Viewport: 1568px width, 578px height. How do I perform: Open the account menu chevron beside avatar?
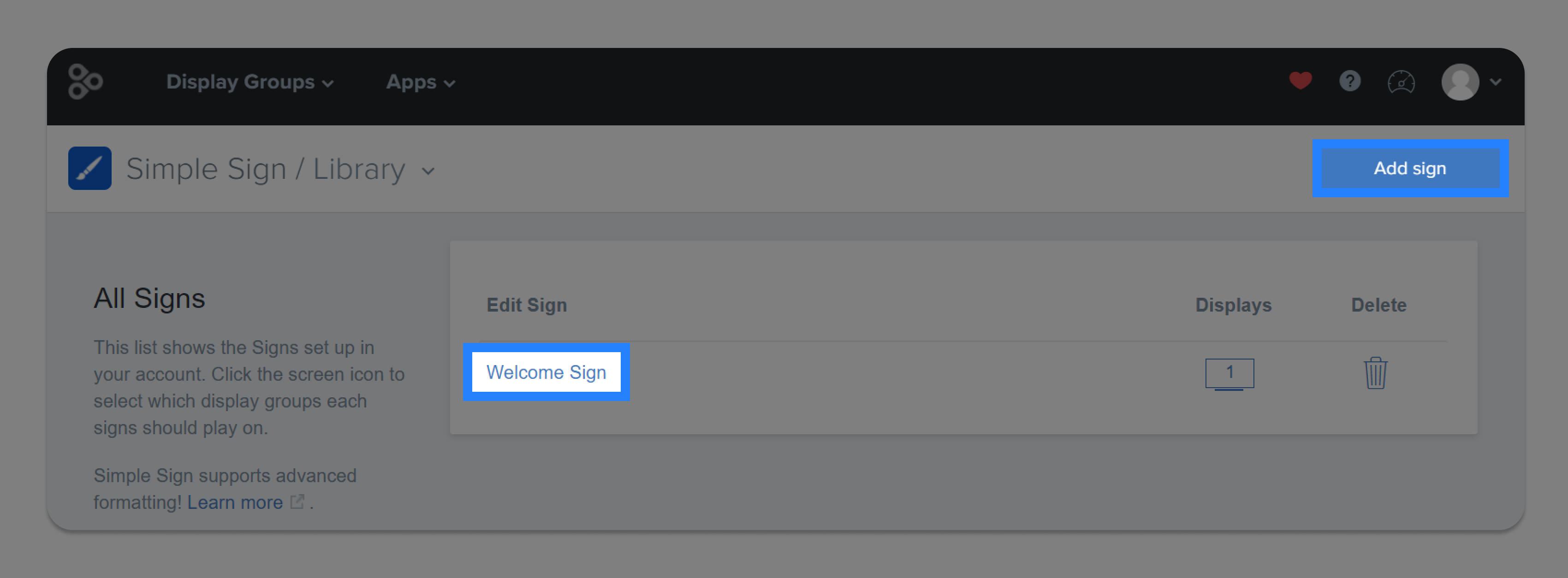pyautogui.click(x=1495, y=82)
